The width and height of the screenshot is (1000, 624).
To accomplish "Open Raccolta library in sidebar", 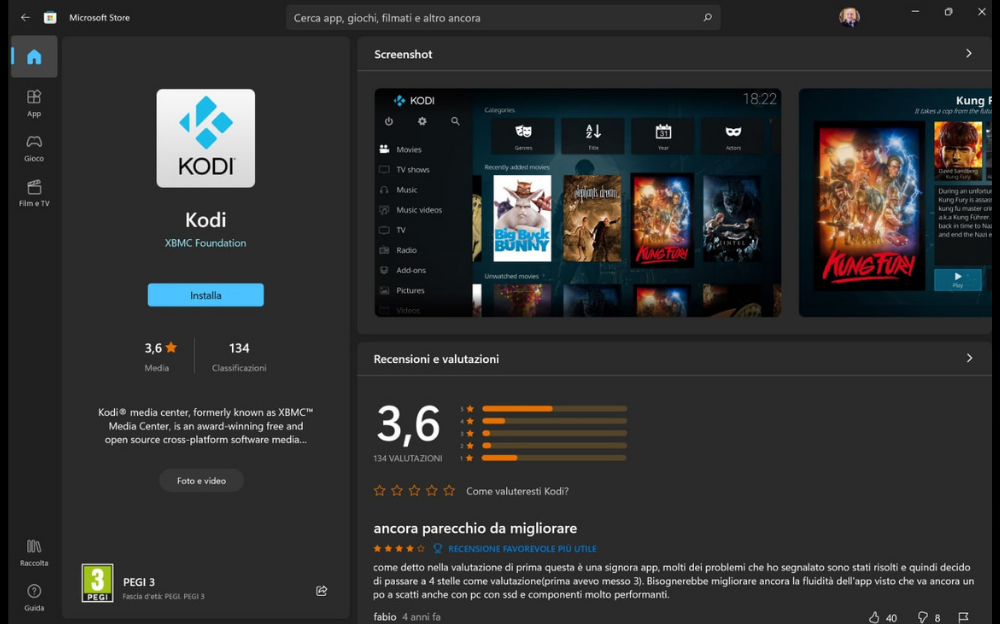I will [34, 553].
